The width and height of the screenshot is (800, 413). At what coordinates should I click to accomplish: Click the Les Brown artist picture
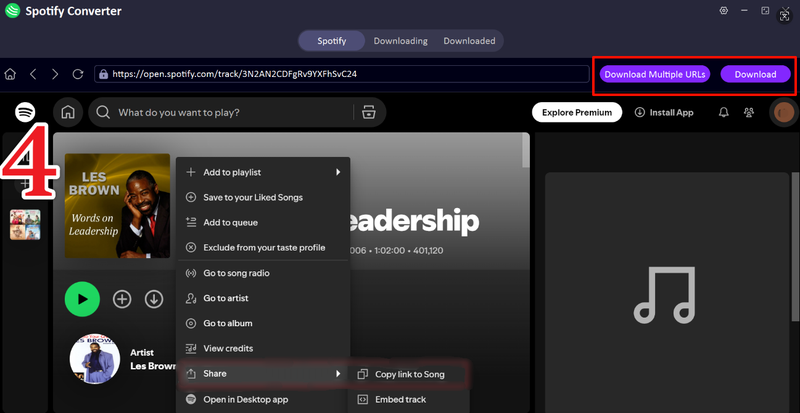95,359
